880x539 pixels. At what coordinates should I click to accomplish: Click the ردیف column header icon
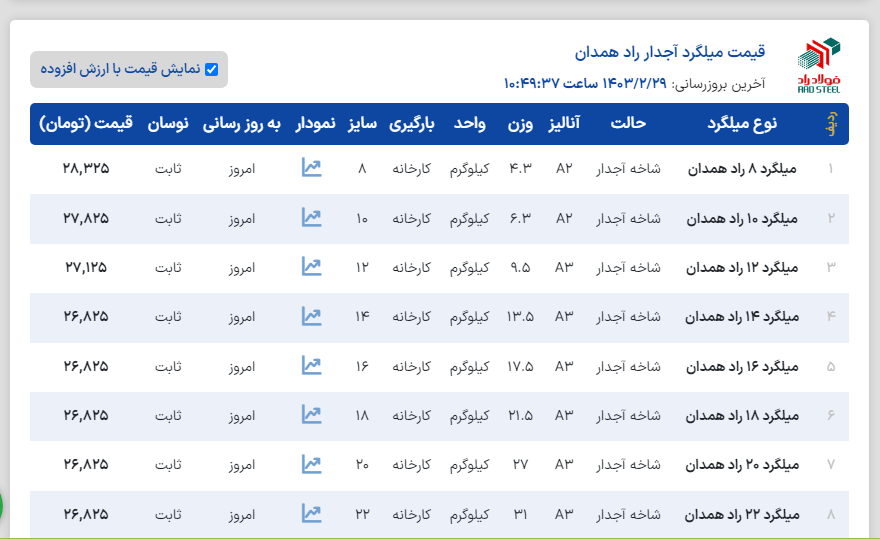829,124
